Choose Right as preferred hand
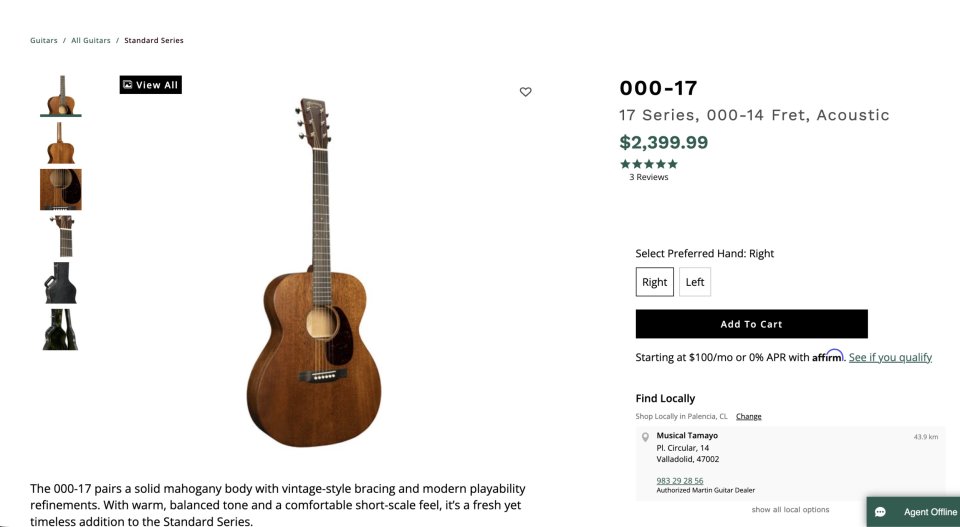The width and height of the screenshot is (960, 527). click(655, 282)
